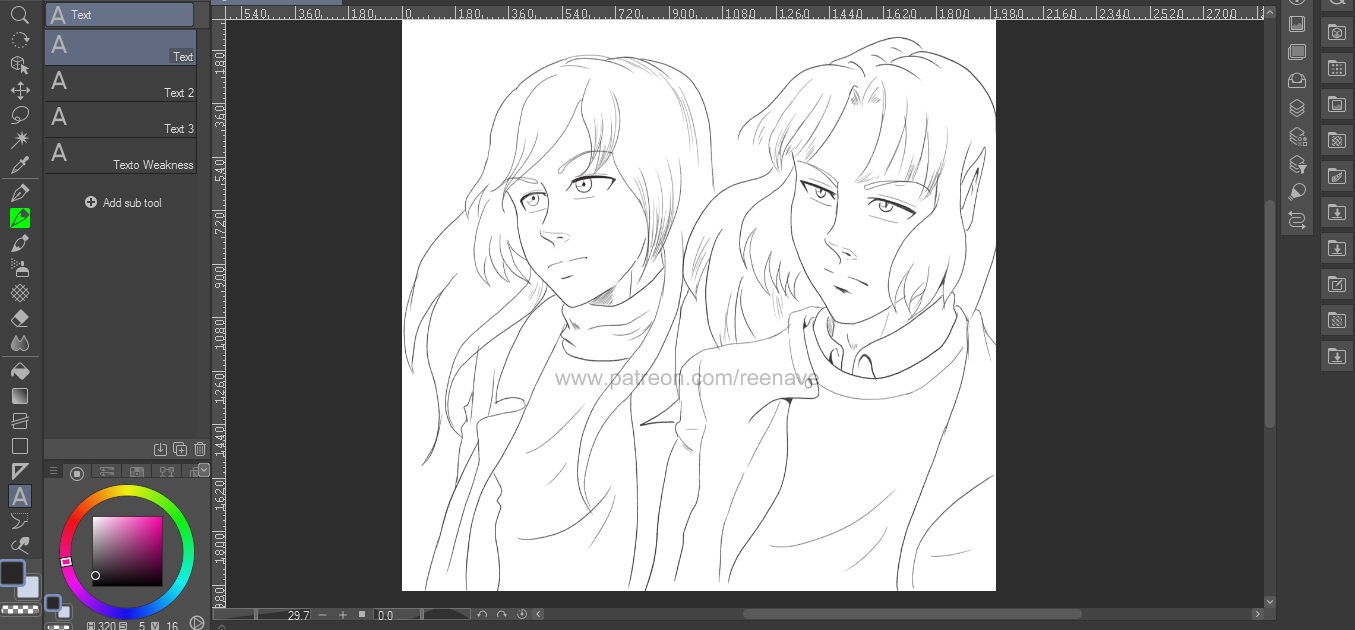Pick a shade in the color square

pos(127,551)
